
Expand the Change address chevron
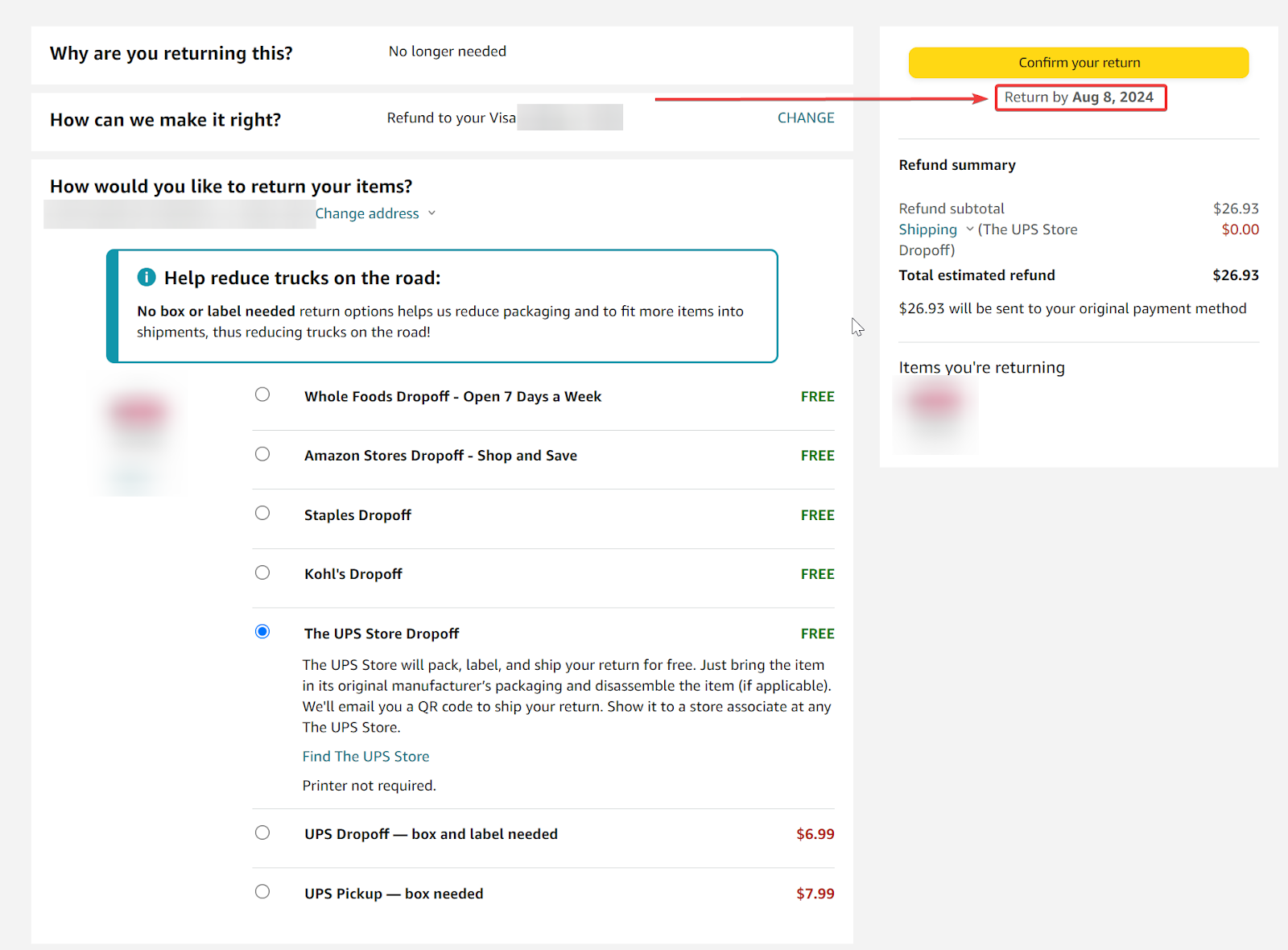point(432,213)
